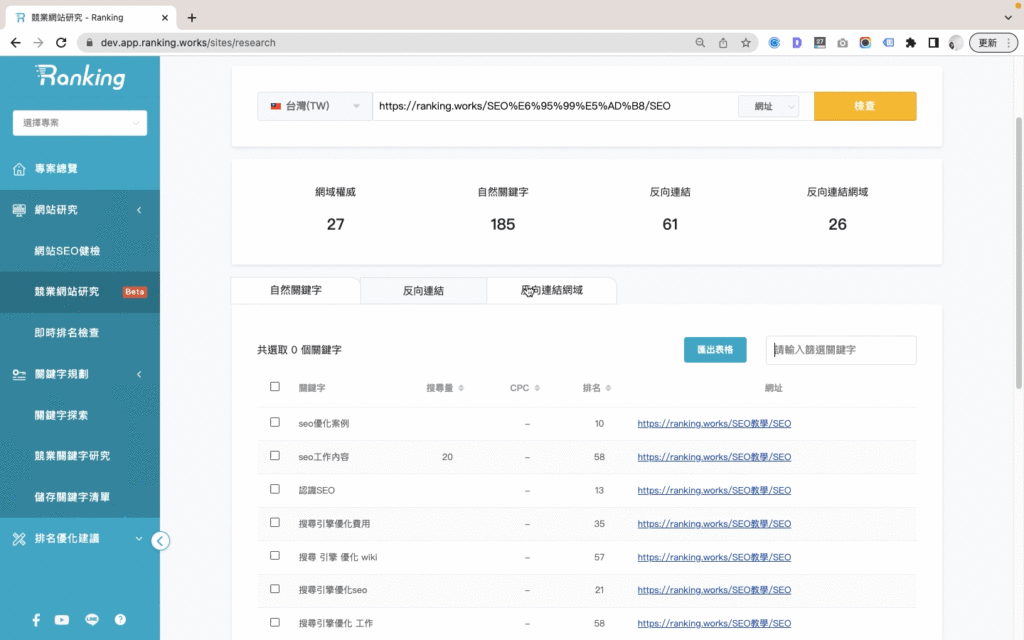1024x640 pixels.
Task: Reload the page
Action: click(61, 42)
